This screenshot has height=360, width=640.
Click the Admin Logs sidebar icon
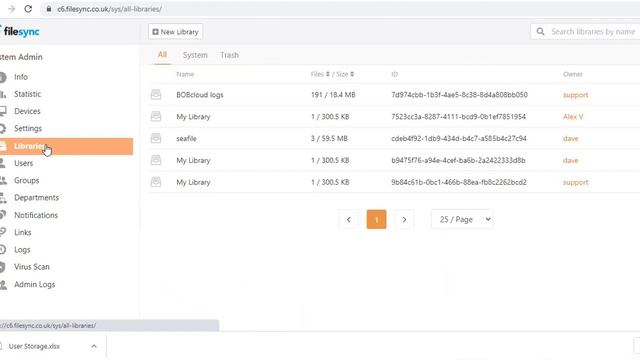click(3, 284)
